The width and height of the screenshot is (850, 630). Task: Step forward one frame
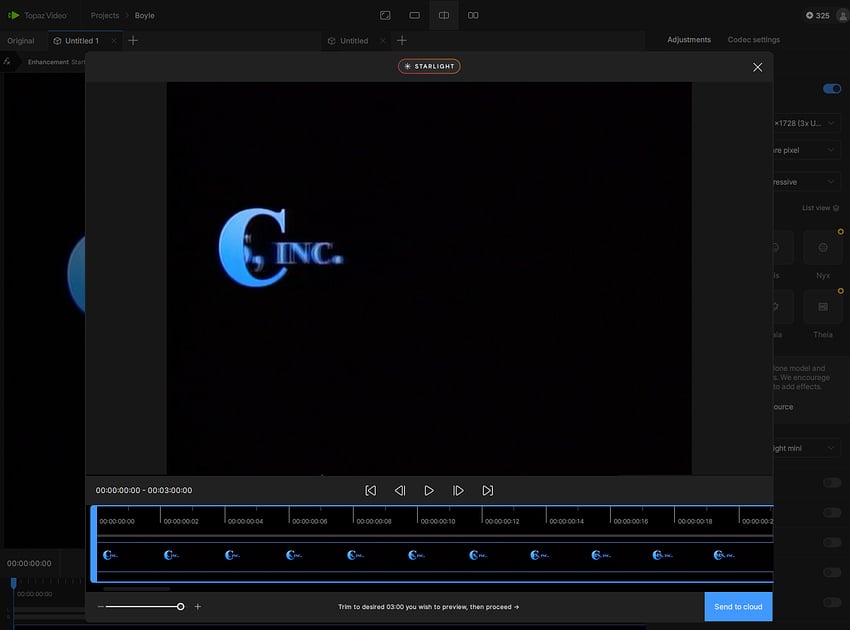458,491
